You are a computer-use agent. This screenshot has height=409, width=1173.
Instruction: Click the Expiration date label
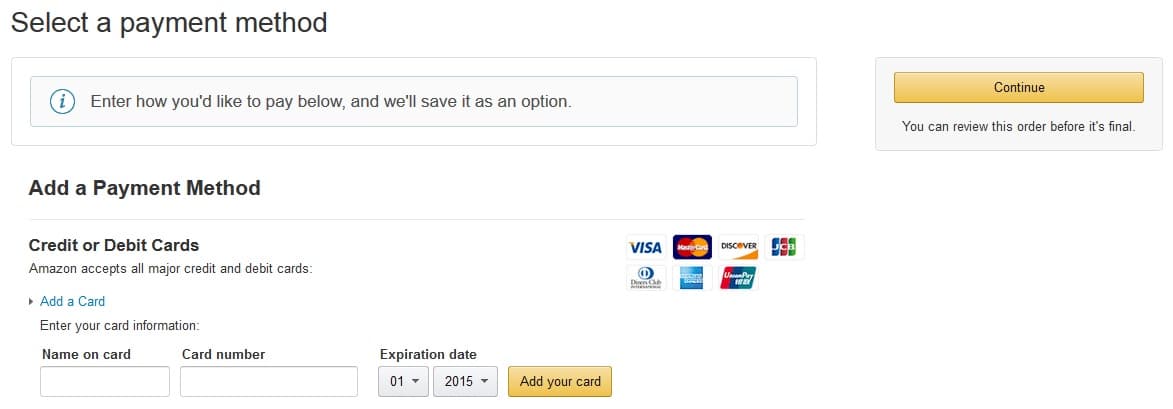[x=428, y=354]
